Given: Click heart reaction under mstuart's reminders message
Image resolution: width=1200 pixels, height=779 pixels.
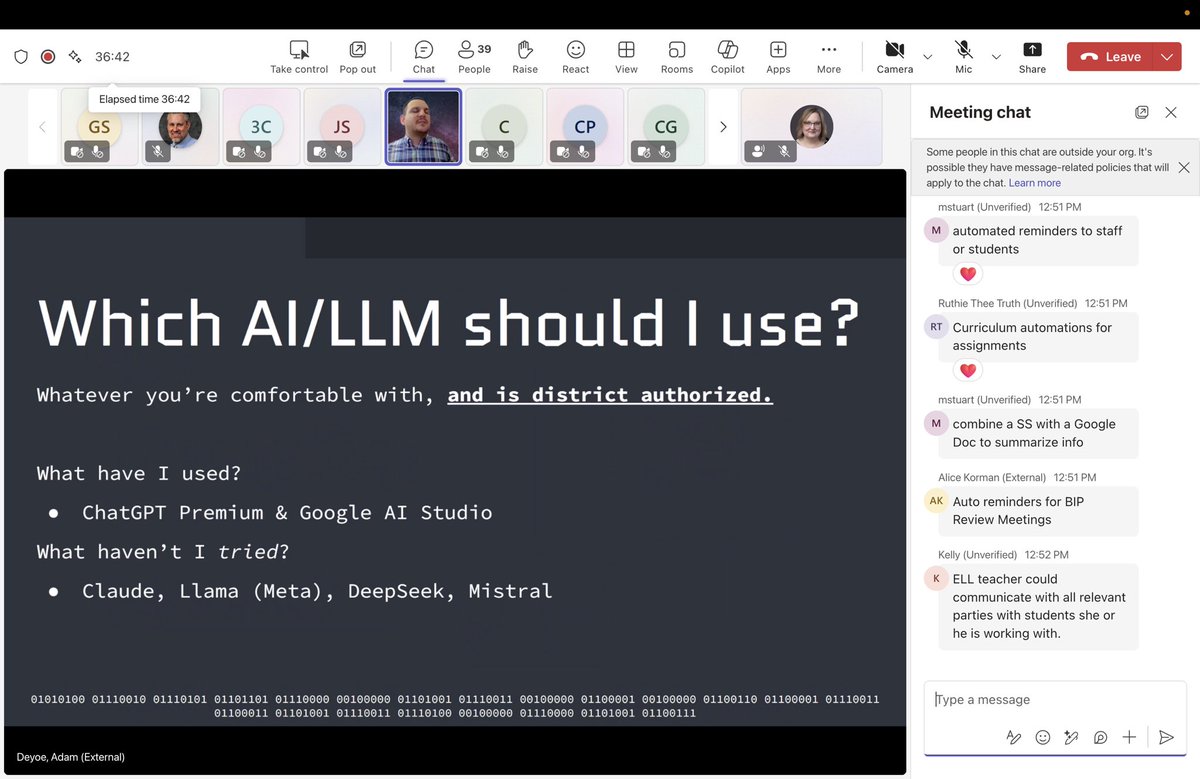Looking at the screenshot, I should 967,274.
